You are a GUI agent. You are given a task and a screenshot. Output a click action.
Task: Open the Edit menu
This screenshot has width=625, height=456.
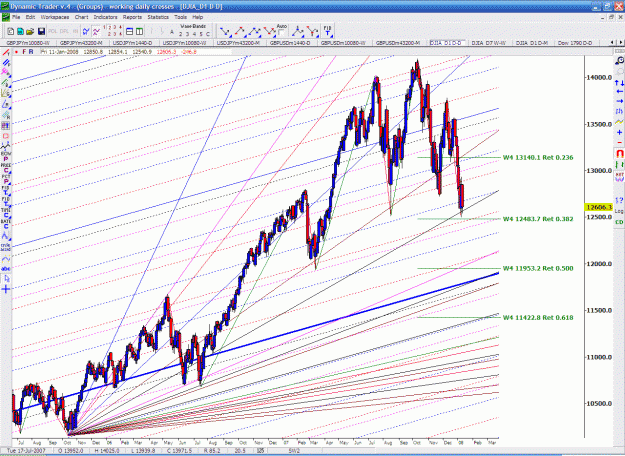coord(30,17)
